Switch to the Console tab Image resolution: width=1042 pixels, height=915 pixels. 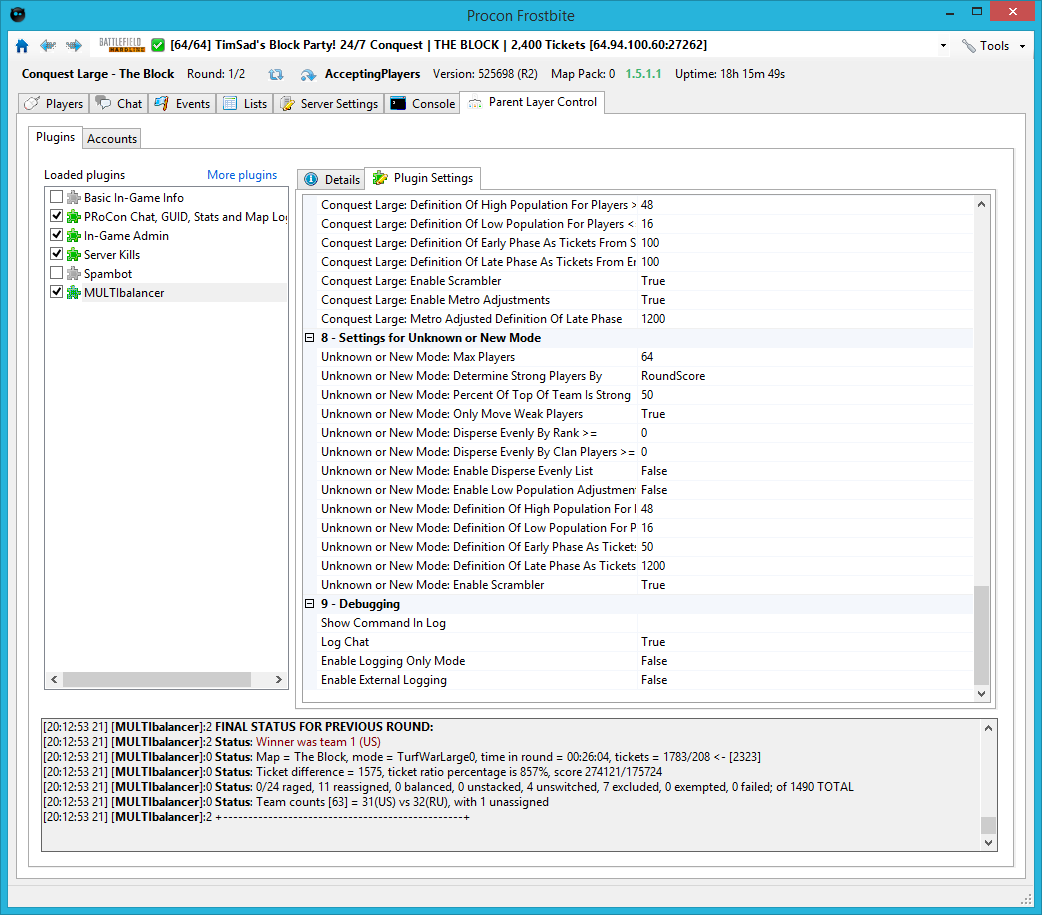pyautogui.click(x=423, y=104)
